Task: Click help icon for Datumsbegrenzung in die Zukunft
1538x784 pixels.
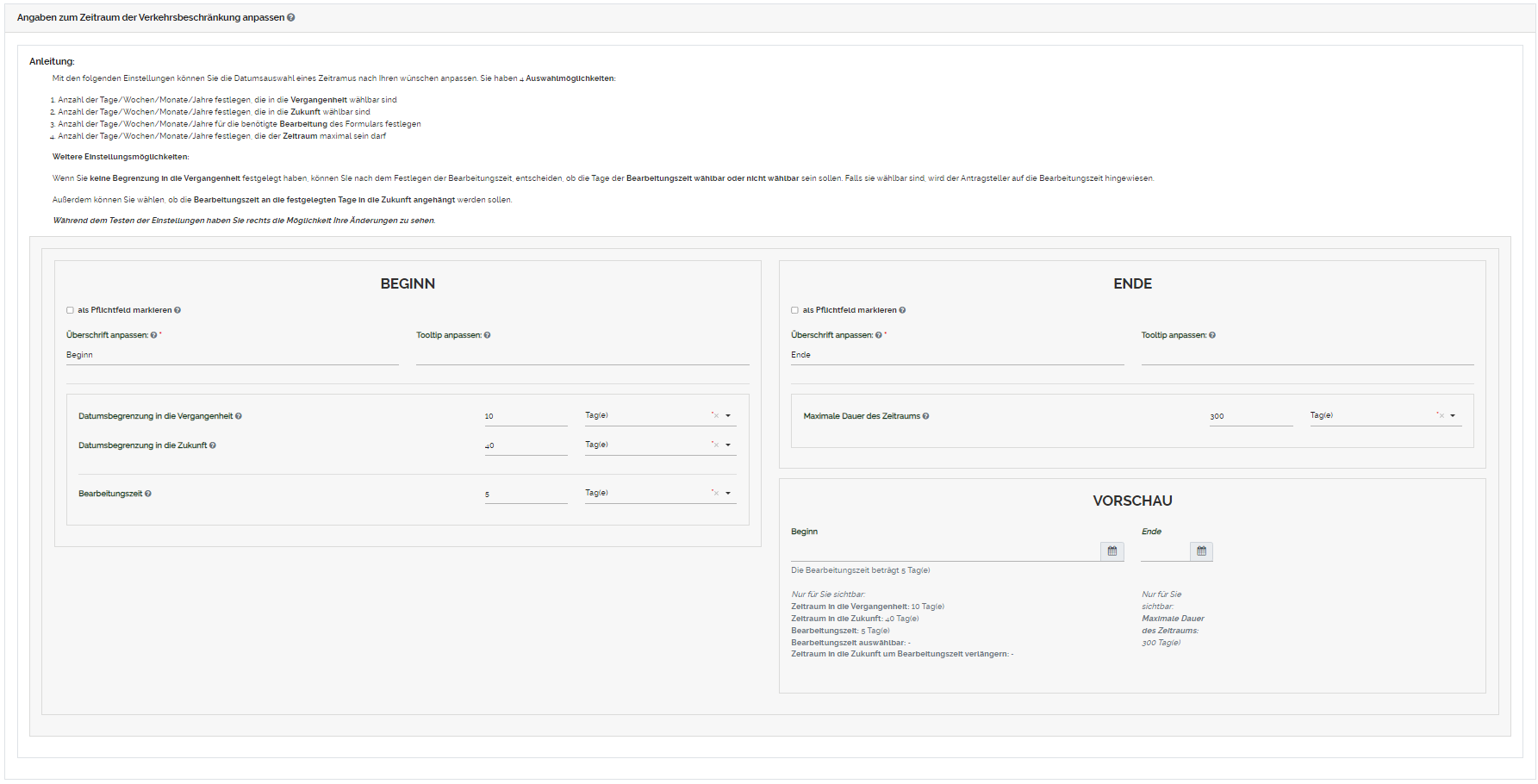Action: coord(213,445)
